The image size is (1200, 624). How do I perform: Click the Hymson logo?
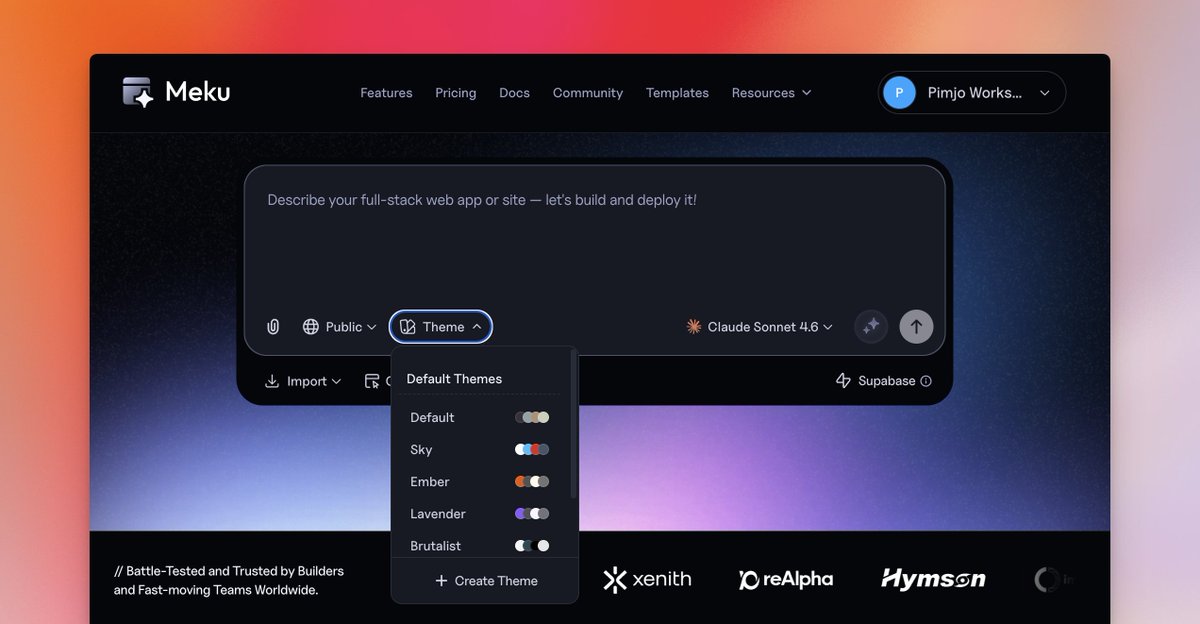pyautogui.click(x=933, y=579)
